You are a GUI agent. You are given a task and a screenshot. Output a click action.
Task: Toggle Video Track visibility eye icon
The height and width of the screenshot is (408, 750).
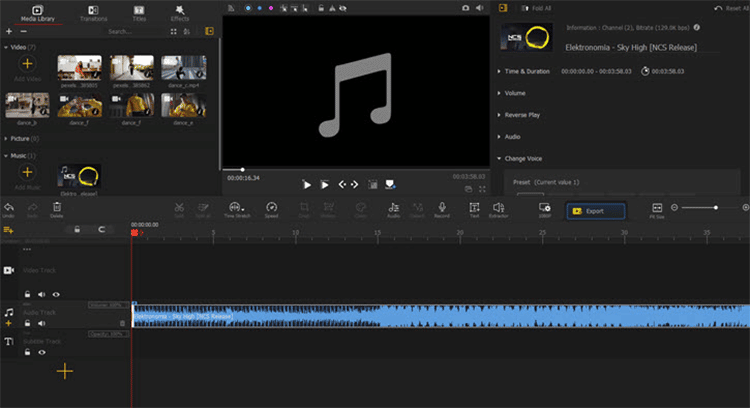point(56,295)
